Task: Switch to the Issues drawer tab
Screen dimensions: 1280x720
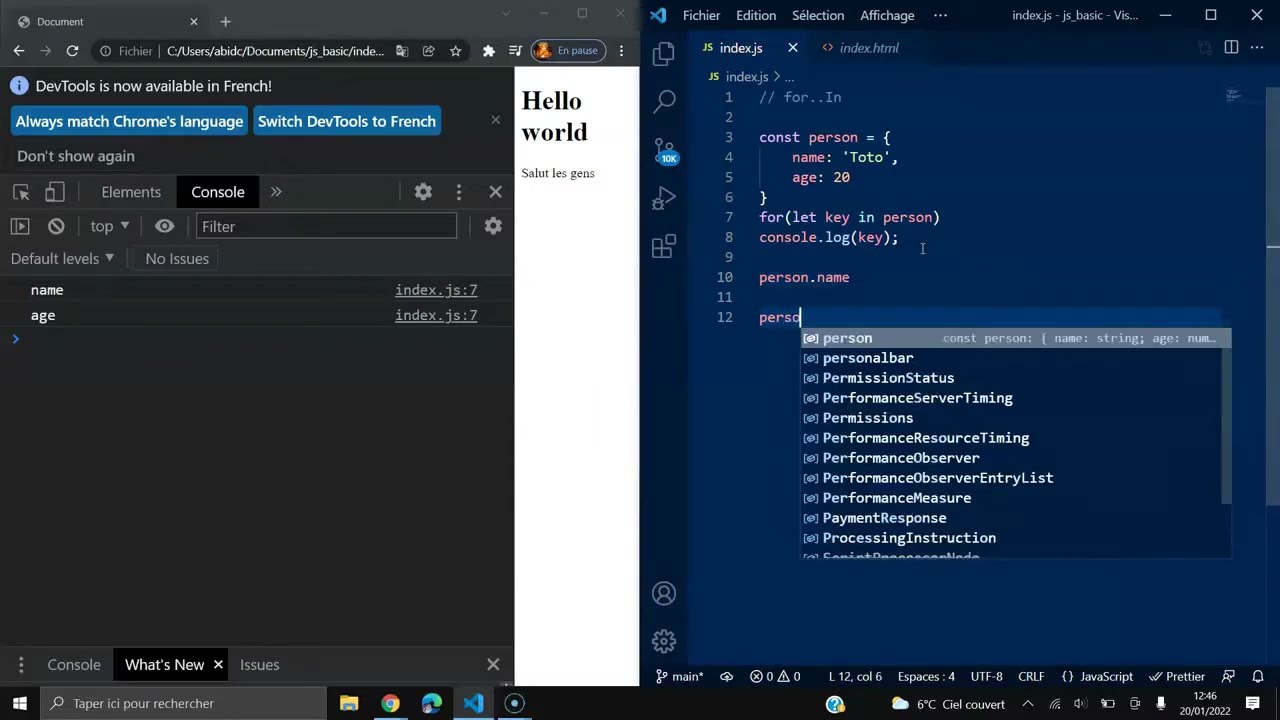Action: tap(259, 664)
